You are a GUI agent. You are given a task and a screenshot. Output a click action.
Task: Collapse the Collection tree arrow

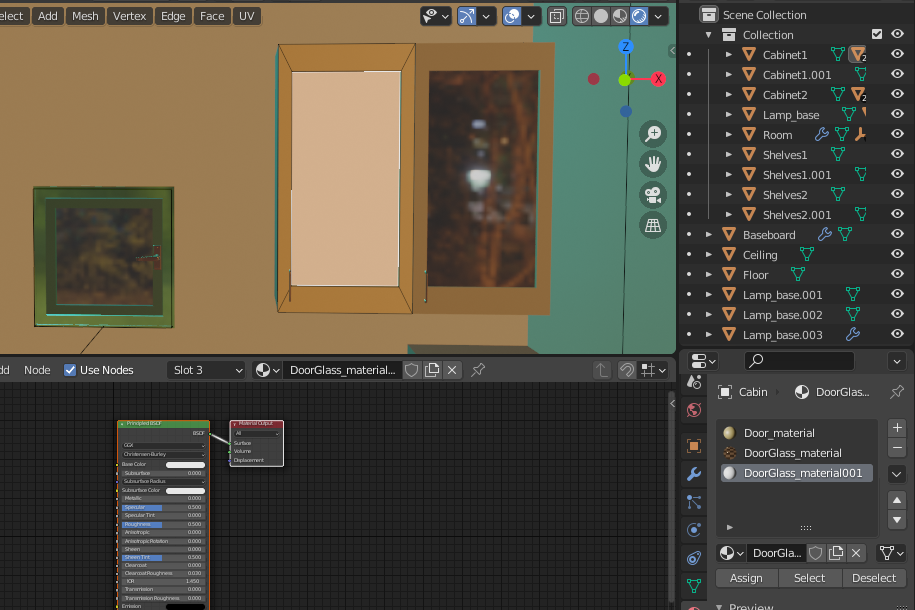point(708,35)
